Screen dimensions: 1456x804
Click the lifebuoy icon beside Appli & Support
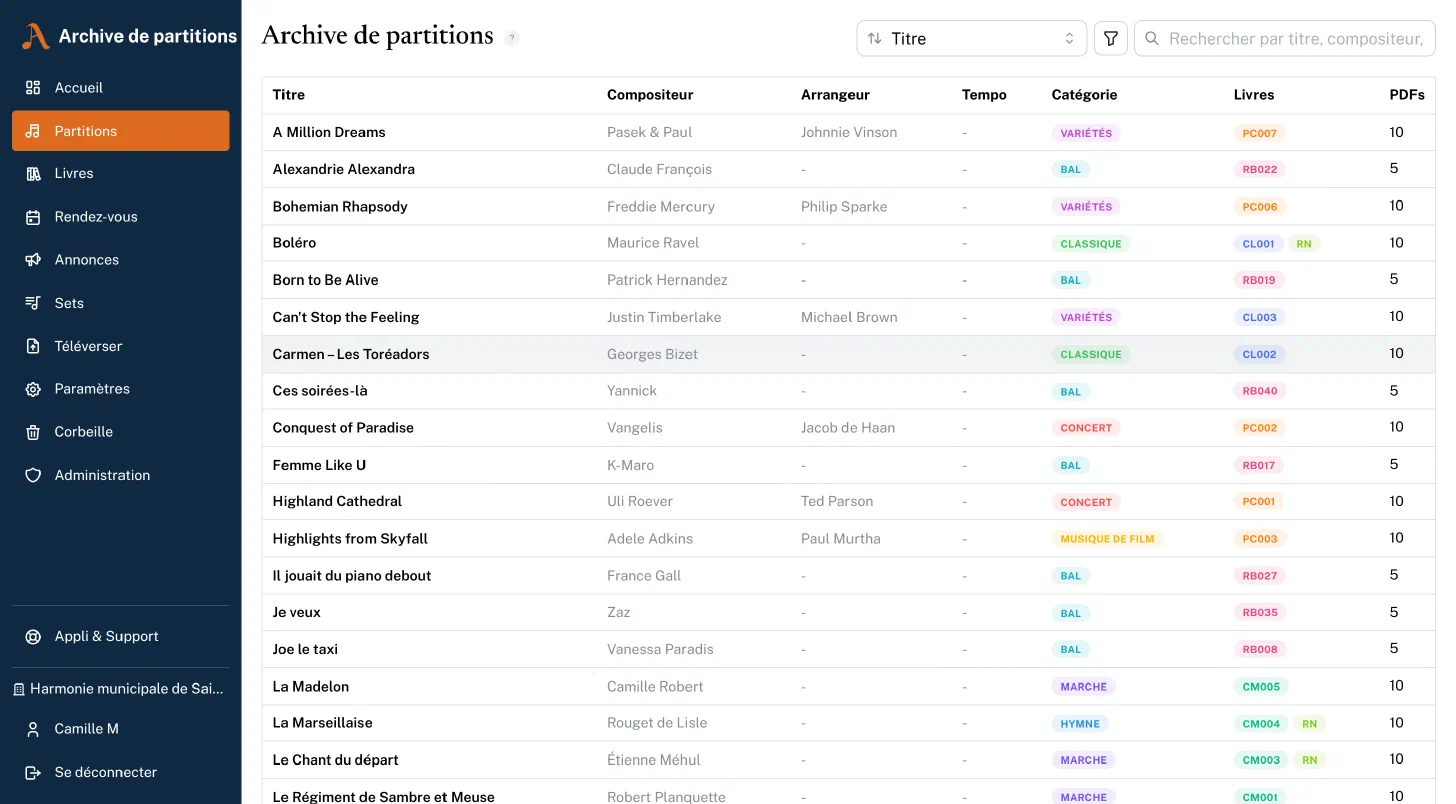(x=33, y=637)
